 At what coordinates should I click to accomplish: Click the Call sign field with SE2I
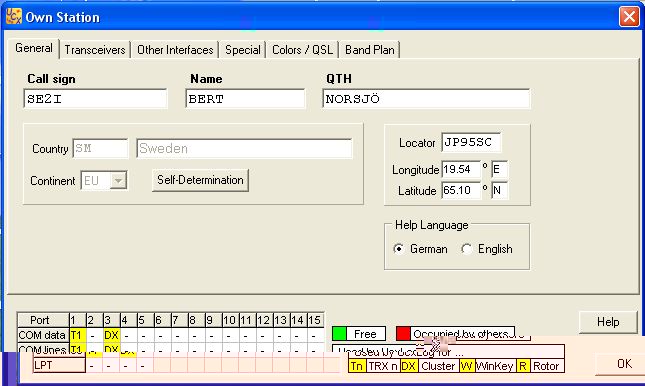[x=95, y=99]
